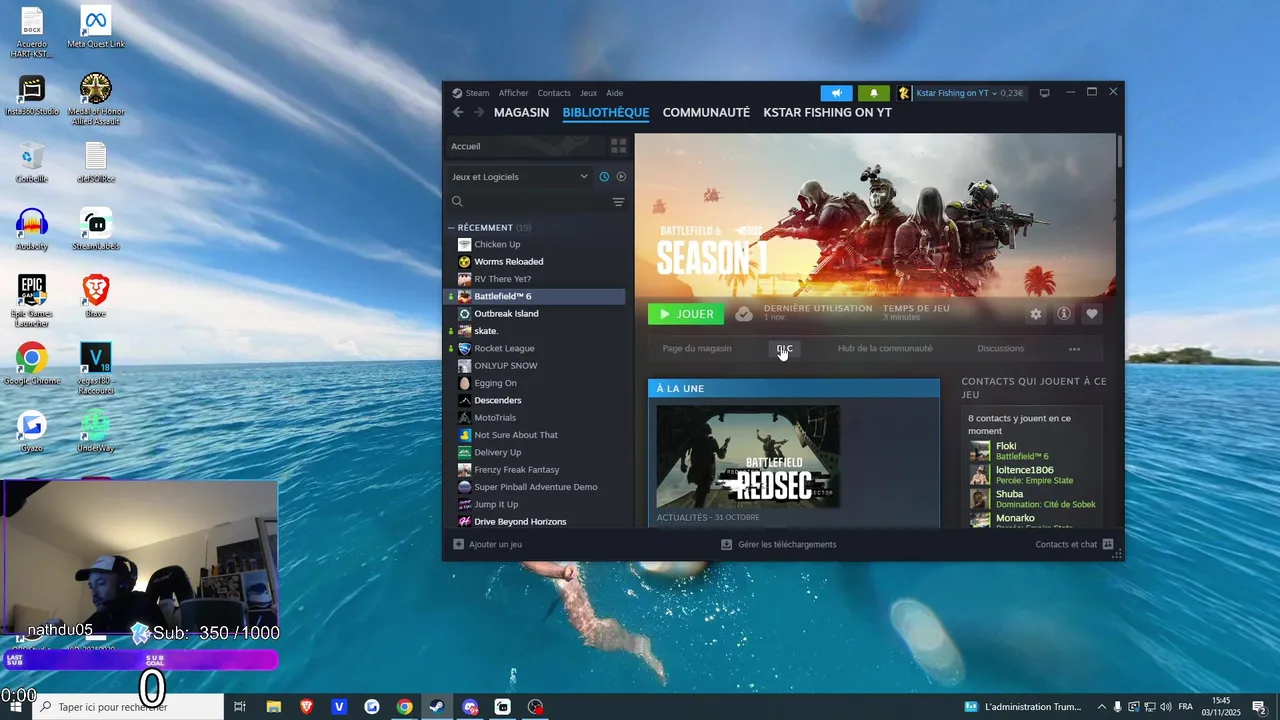1280x720 pixels.
Task: Sort library by recent activity clock icon
Action: pyautogui.click(x=604, y=177)
